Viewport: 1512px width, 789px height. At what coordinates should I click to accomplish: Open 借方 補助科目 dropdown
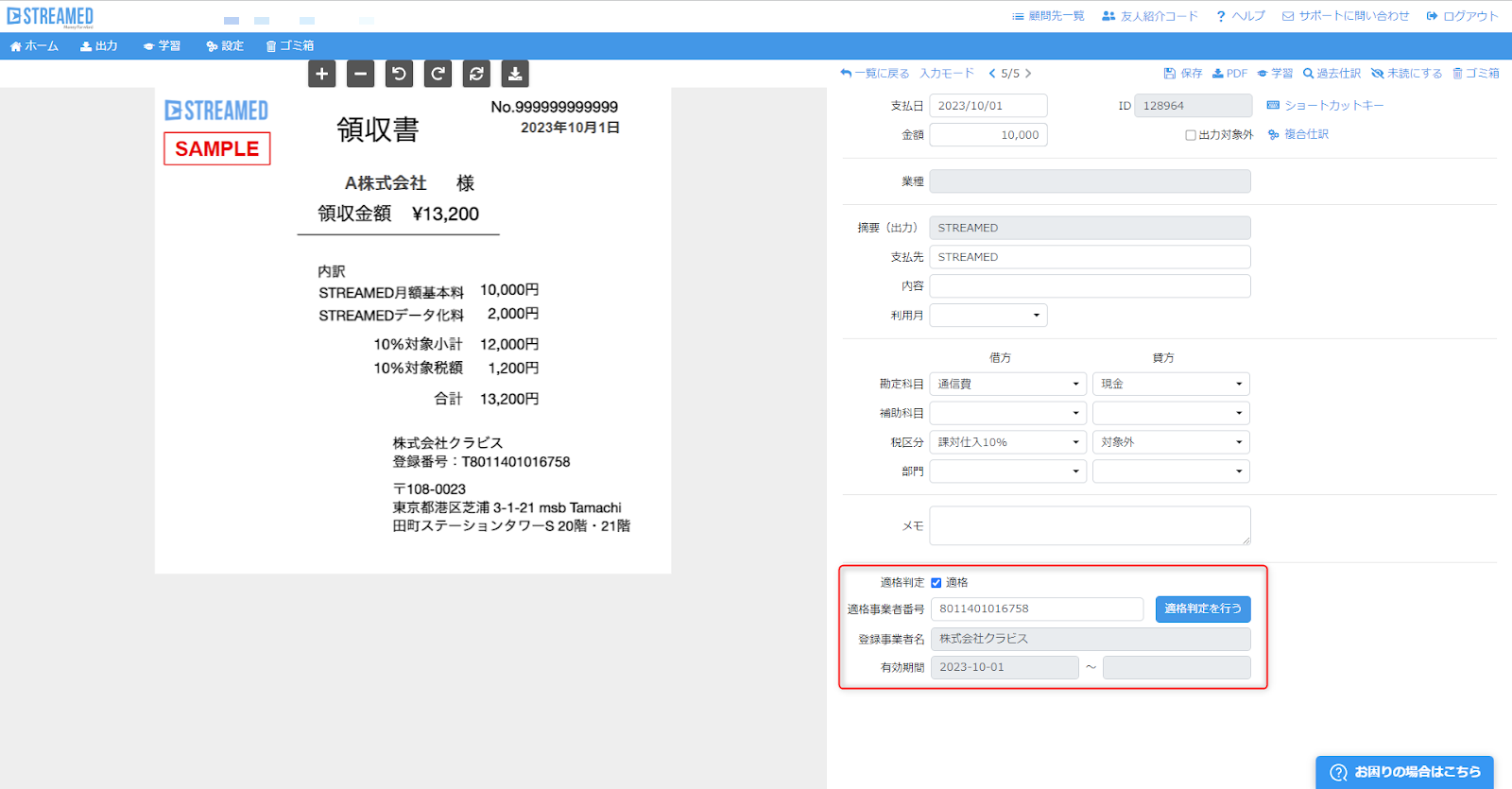(1008, 414)
